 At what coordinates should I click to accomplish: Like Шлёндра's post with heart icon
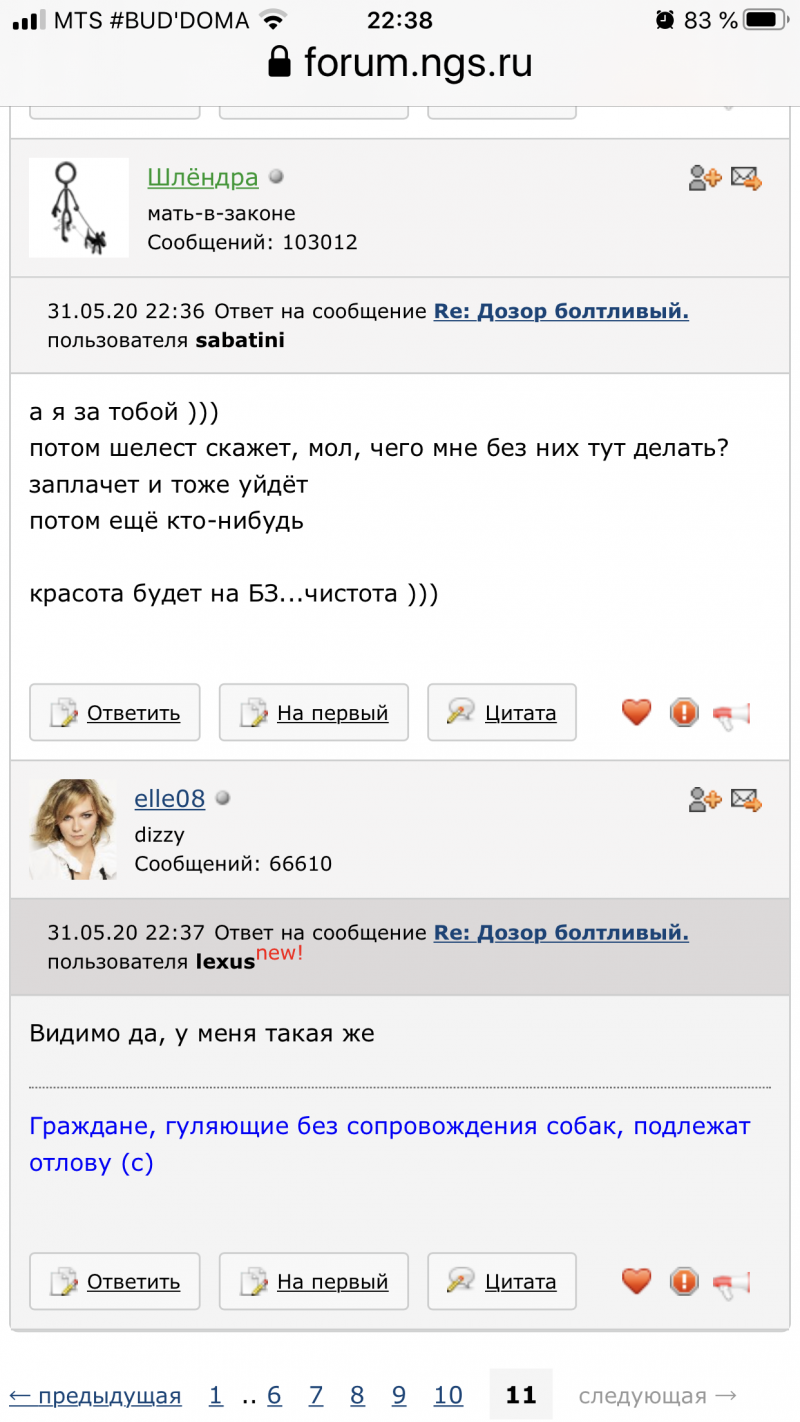[x=636, y=713]
